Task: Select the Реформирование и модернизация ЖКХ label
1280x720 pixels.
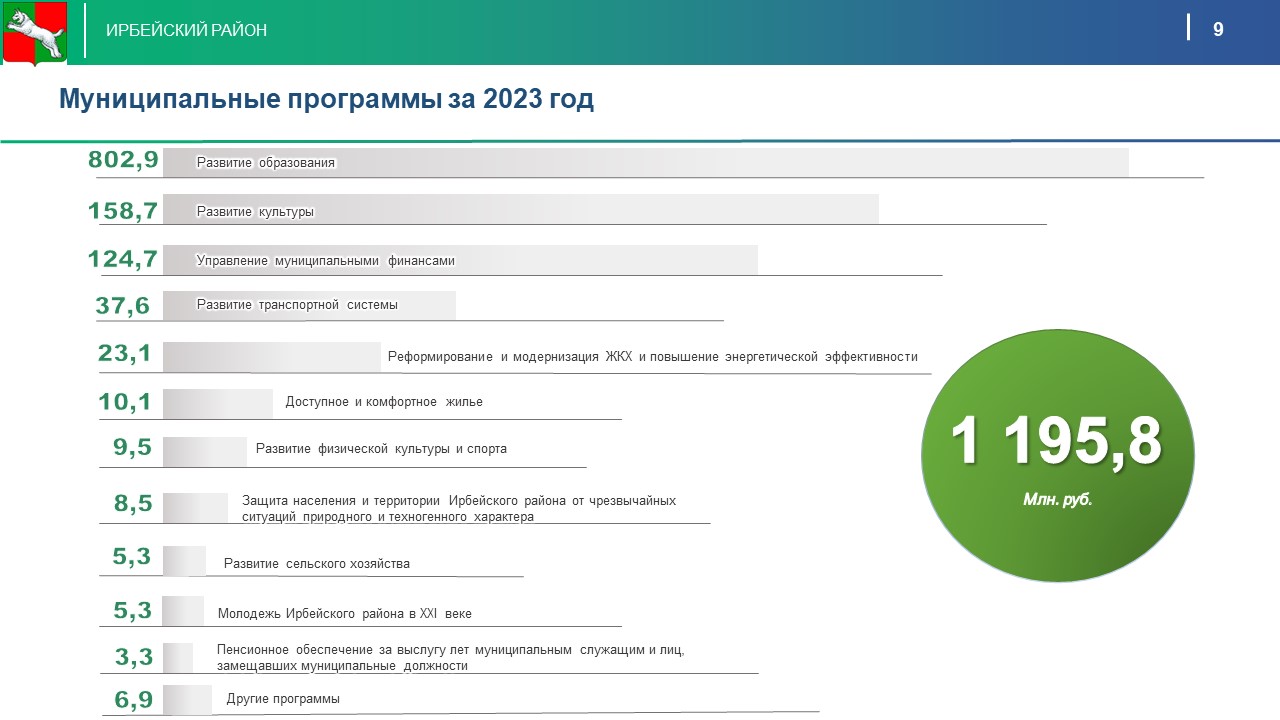Action: (x=652, y=357)
